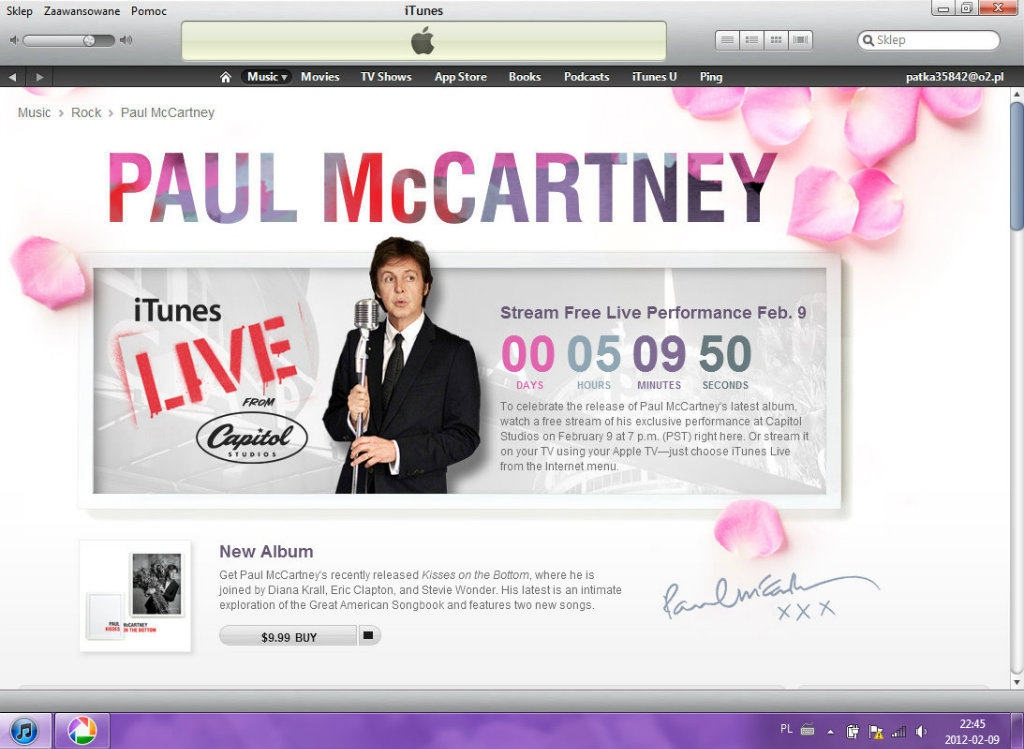Navigate forward with the right arrow

coord(40,77)
